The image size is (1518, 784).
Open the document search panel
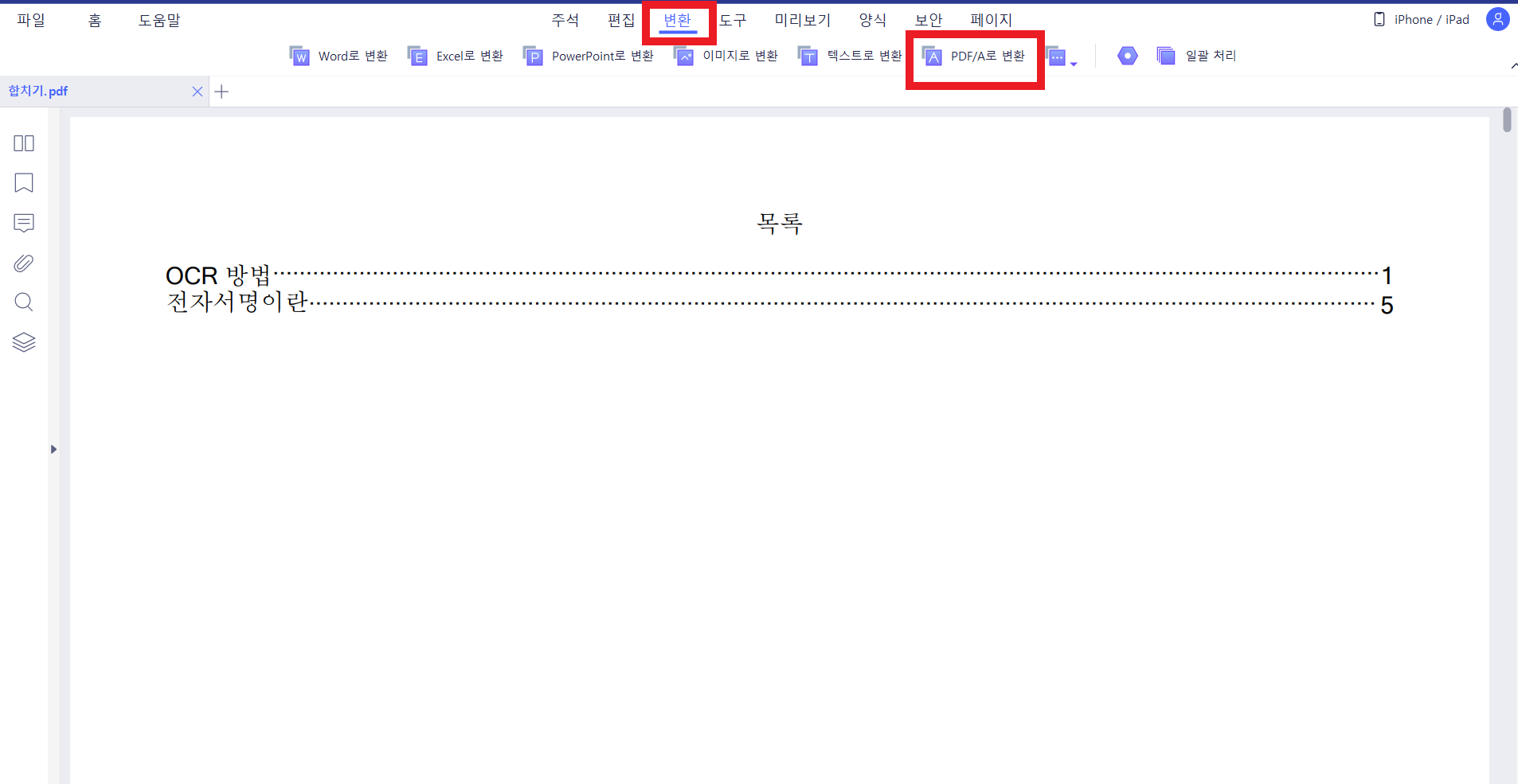24,302
